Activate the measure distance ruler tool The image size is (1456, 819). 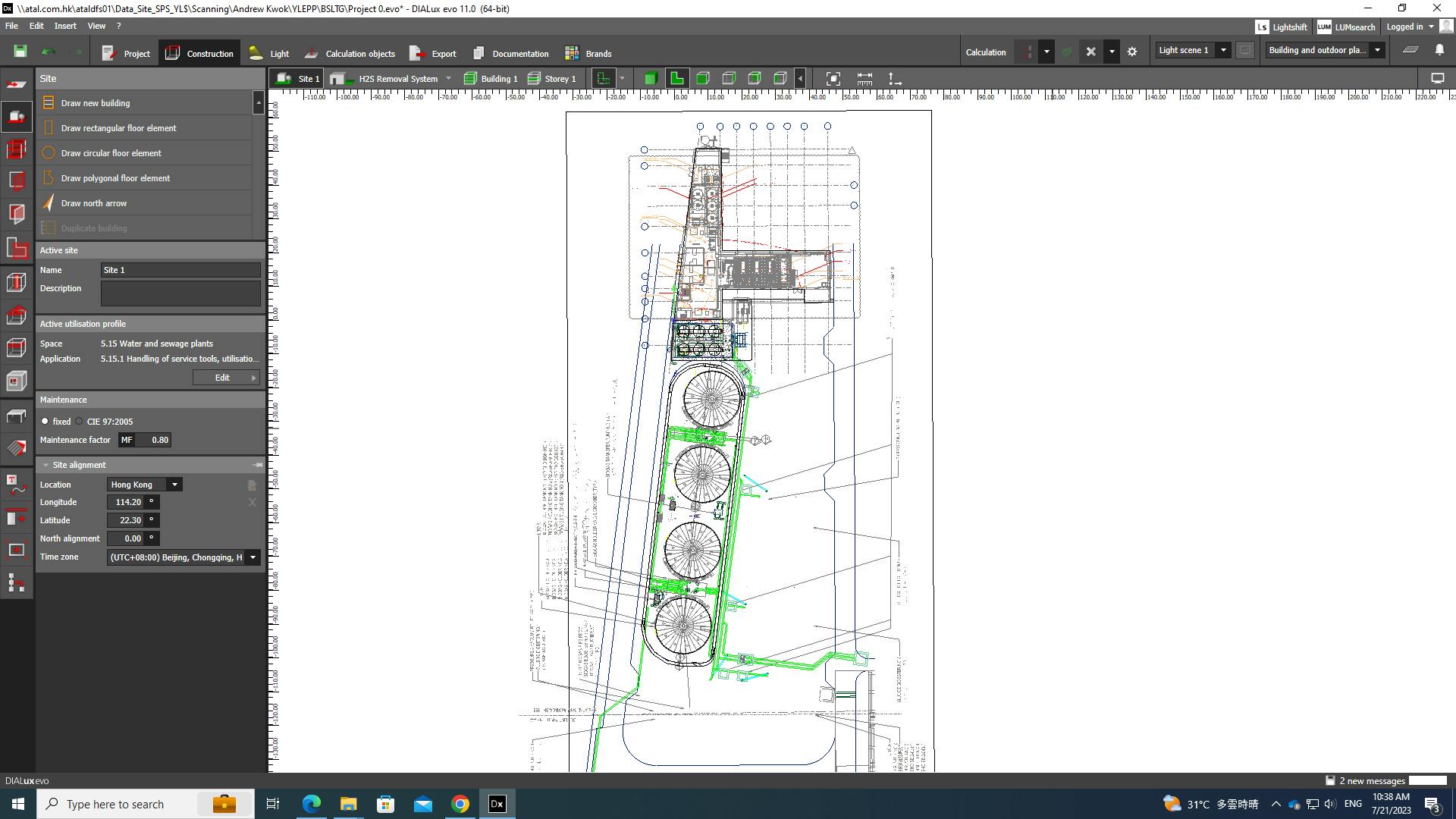864,79
